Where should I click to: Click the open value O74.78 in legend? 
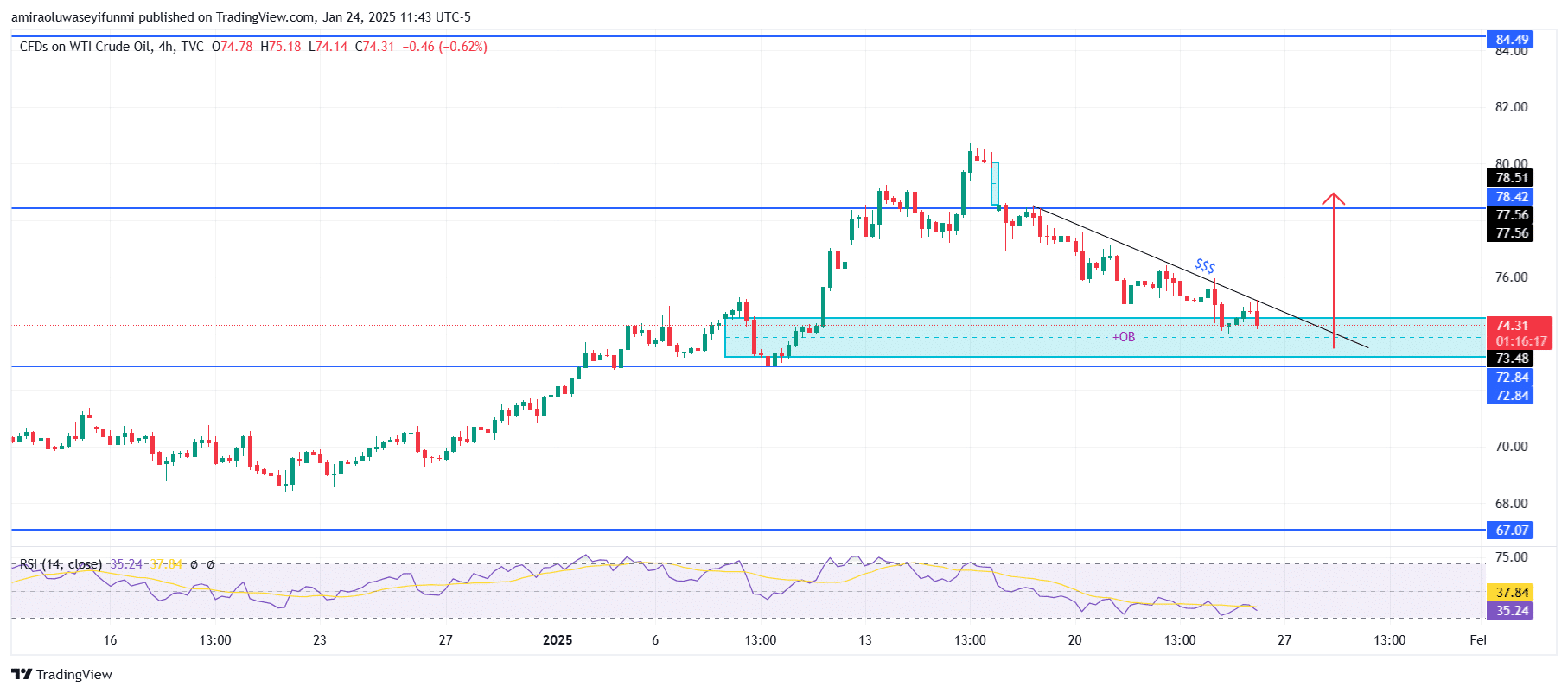[x=233, y=47]
